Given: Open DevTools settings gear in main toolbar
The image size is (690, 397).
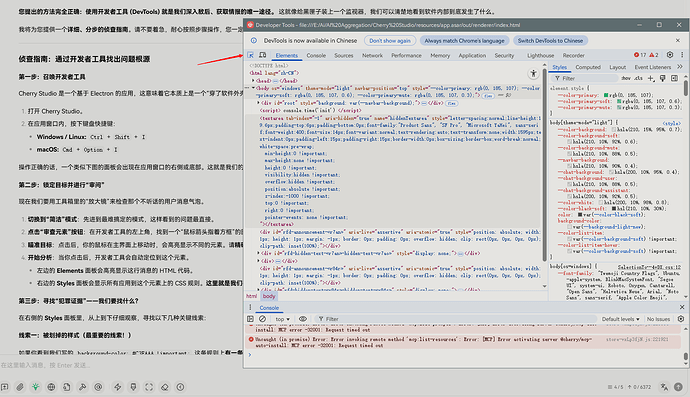Looking at the screenshot, I should click(670, 55).
